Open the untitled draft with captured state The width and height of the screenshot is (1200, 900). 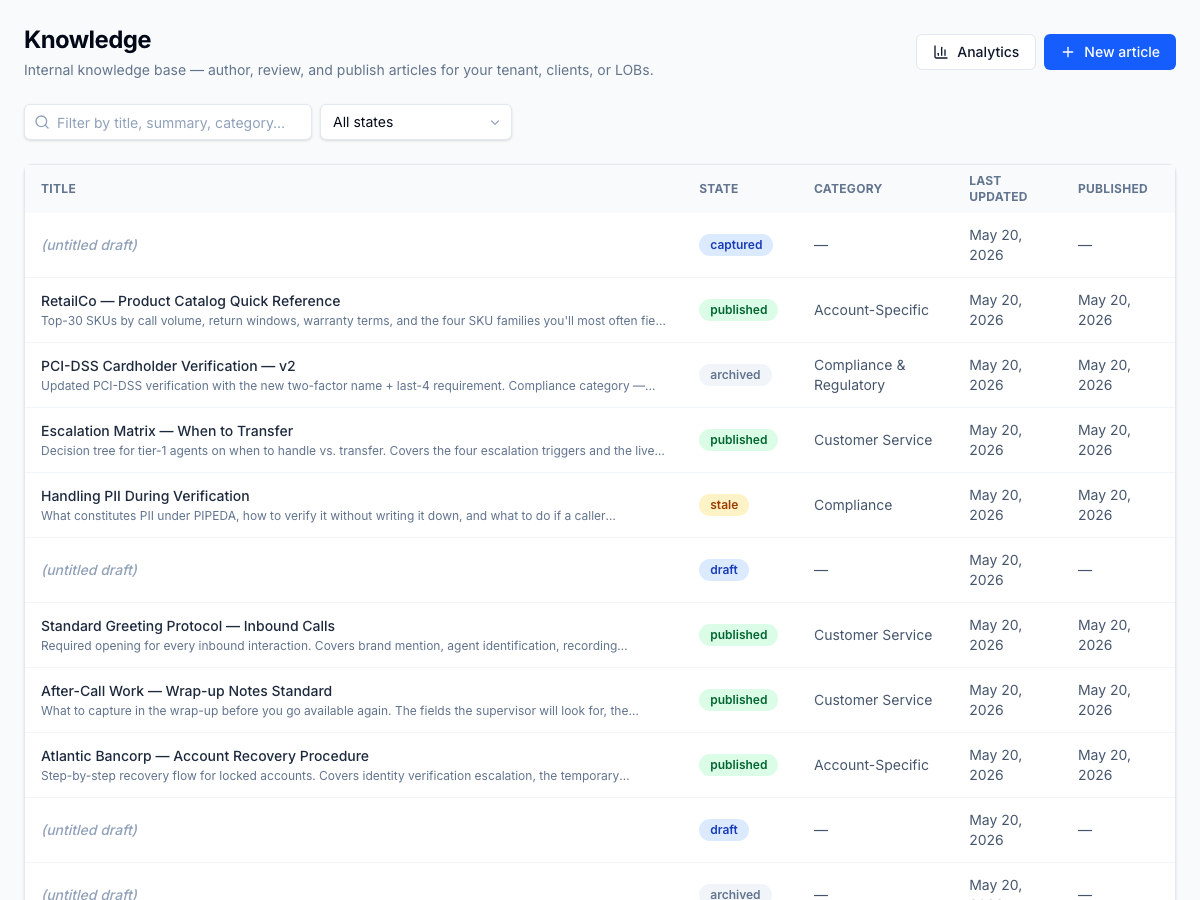(x=89, y=245)
